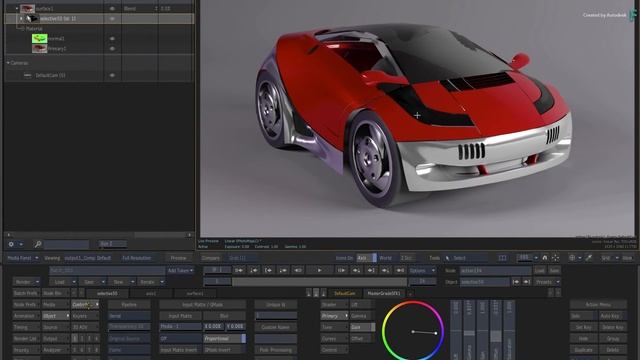Click the Action Menu button

click(x=598, y=304)
